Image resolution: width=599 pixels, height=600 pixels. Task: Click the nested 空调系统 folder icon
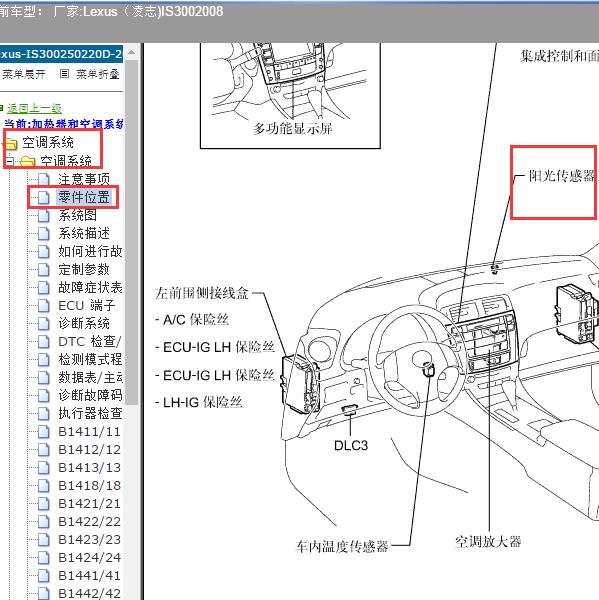pyautogui.click(x=28, y=161)
